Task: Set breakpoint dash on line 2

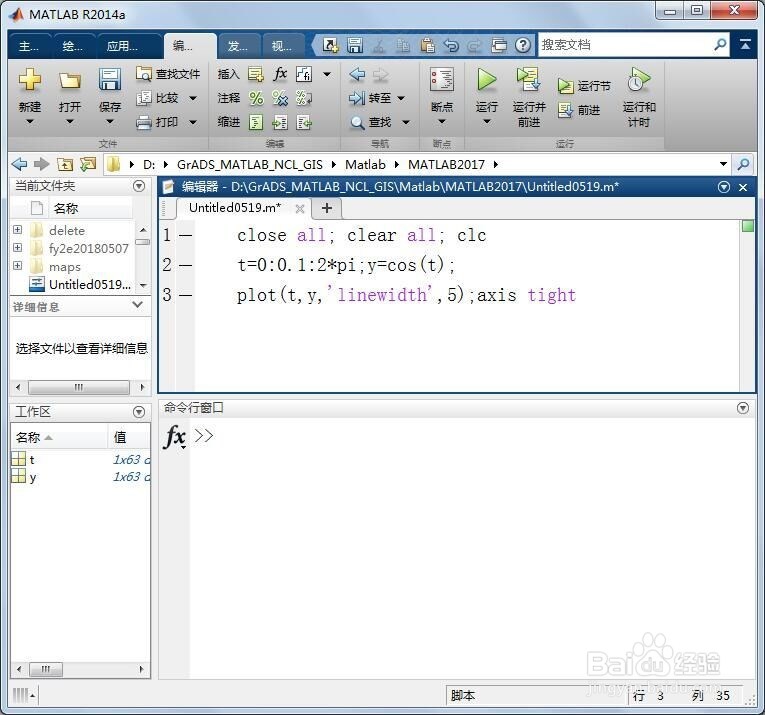Action: pyautogui.click(x=185, y=265)
